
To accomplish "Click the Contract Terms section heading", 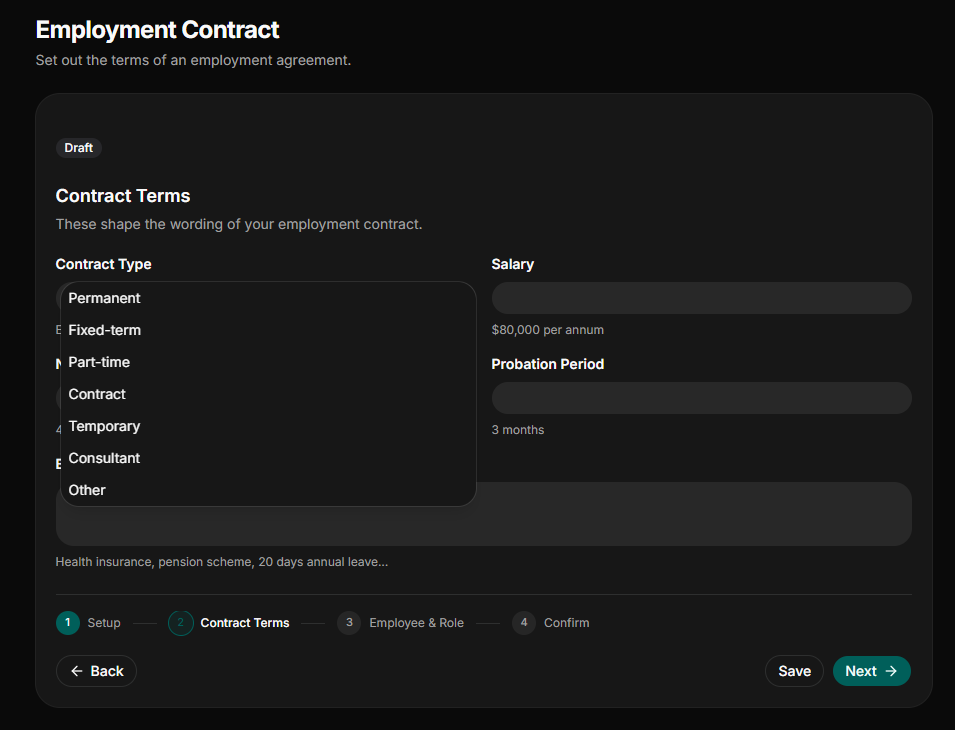I will pos(123,196).
